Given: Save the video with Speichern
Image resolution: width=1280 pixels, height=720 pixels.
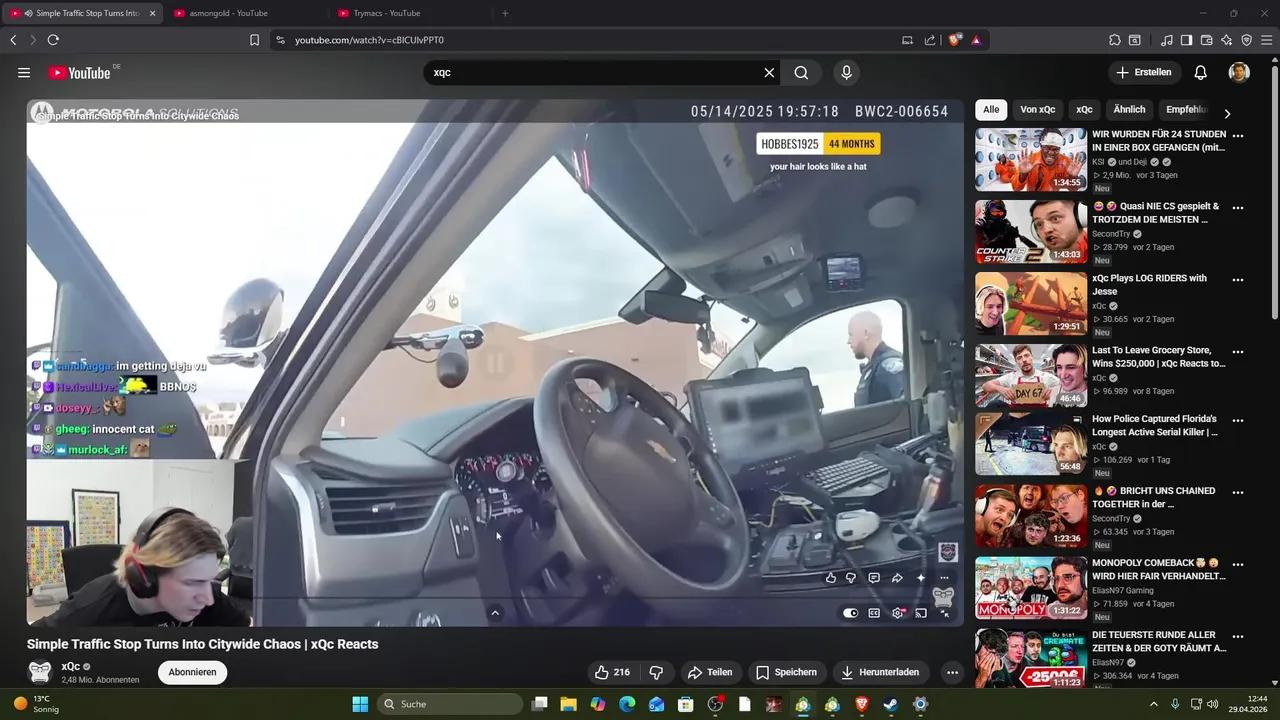Looking at the screenshot, I should point(787,672).
